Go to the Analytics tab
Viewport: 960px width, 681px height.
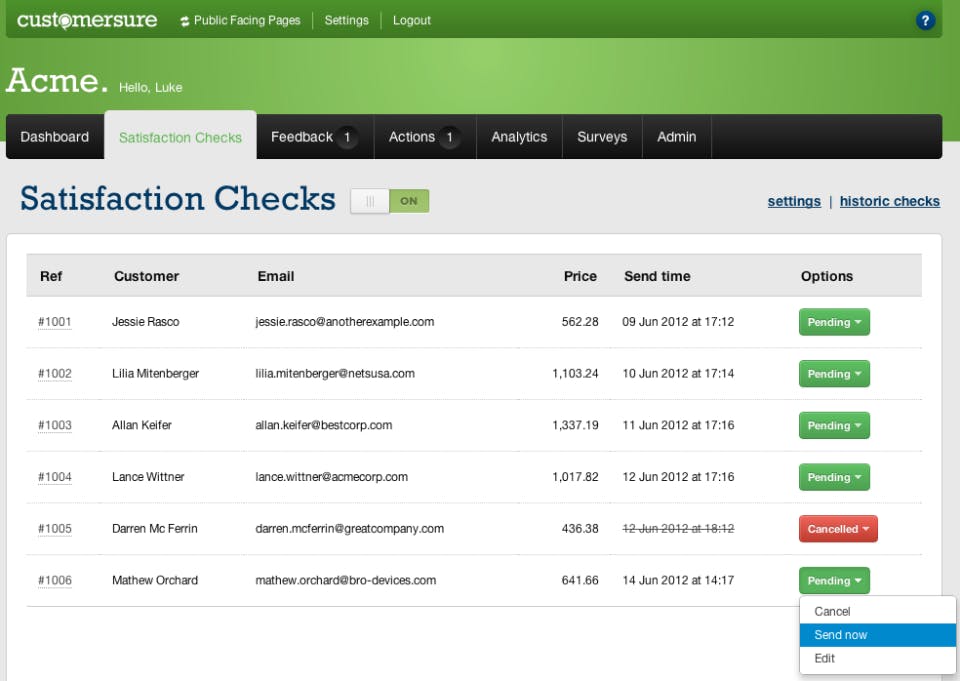519,137
